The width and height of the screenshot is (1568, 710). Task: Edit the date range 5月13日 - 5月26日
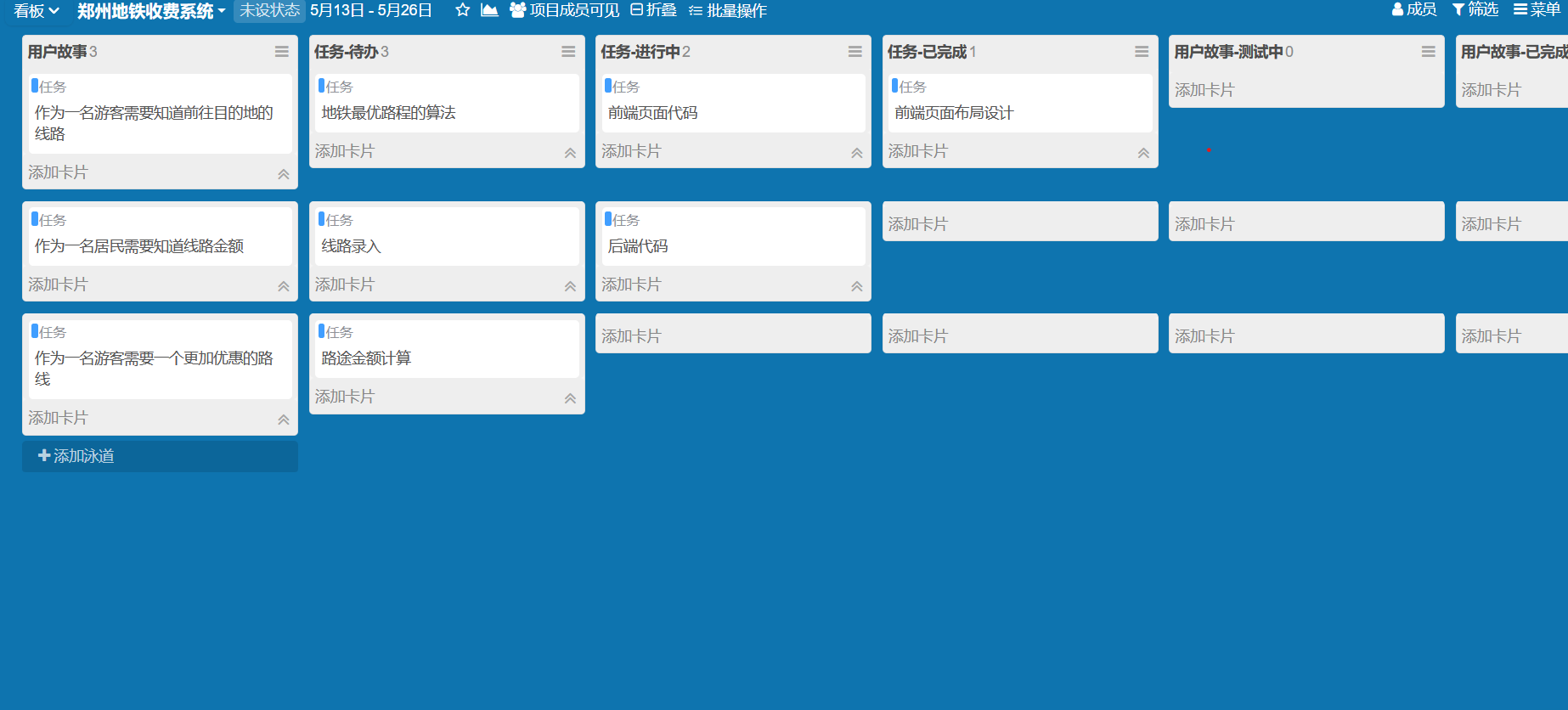pyautogui.click(x=371, y=10)
